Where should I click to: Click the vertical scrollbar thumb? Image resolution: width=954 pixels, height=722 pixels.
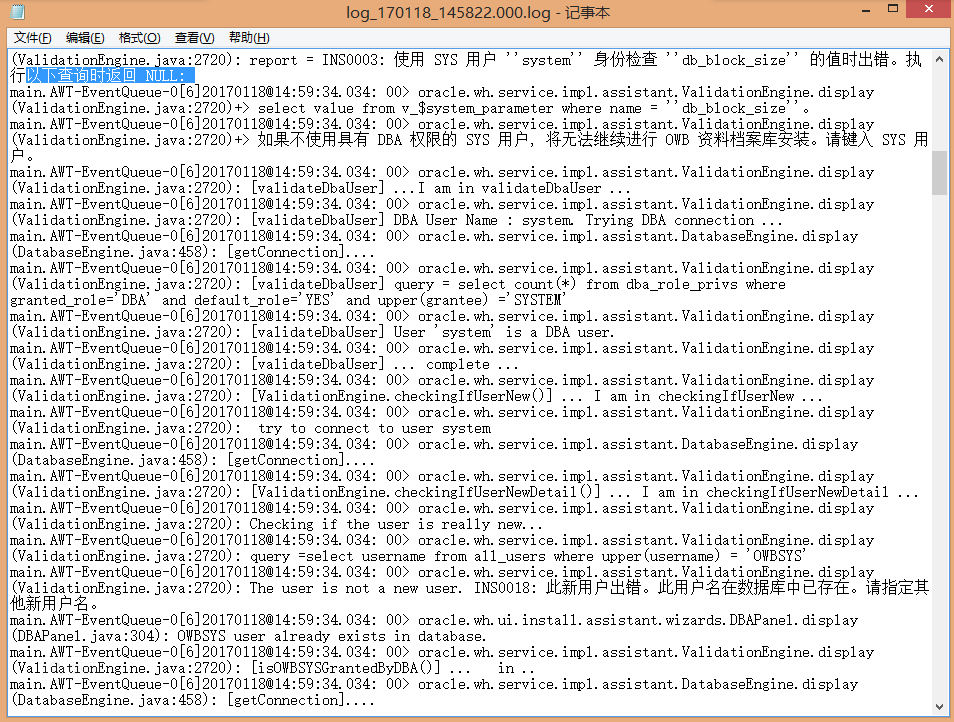click(x=939, y=173)
